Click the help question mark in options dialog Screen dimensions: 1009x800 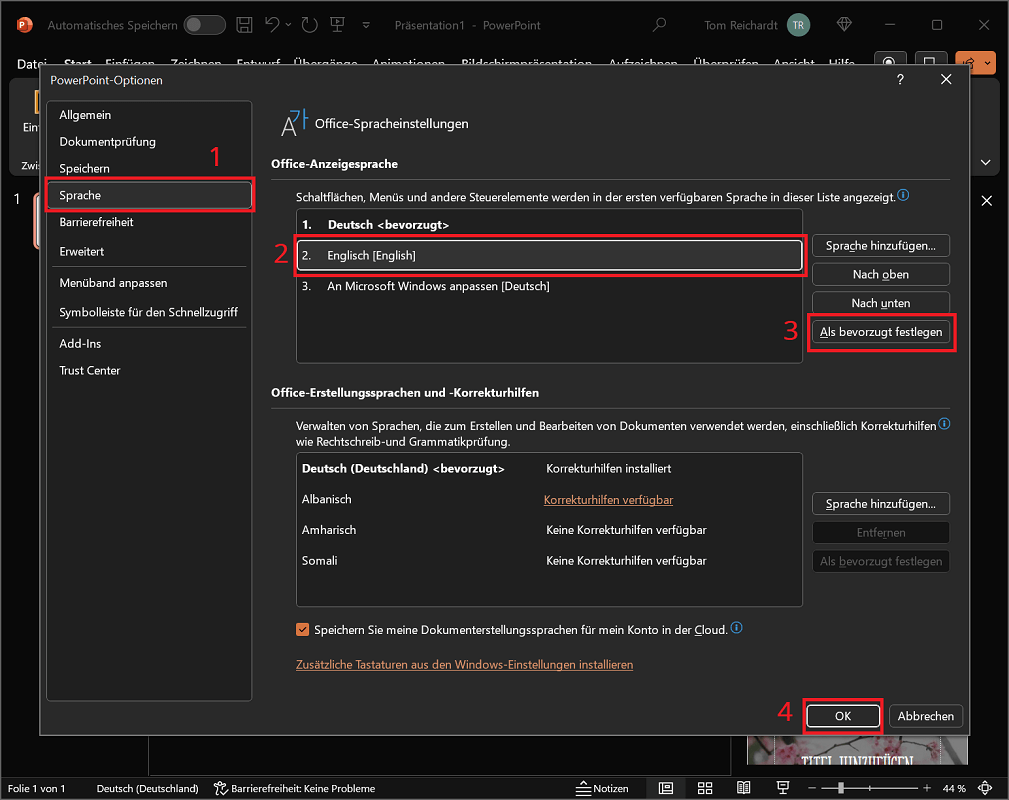coord(900,79)
